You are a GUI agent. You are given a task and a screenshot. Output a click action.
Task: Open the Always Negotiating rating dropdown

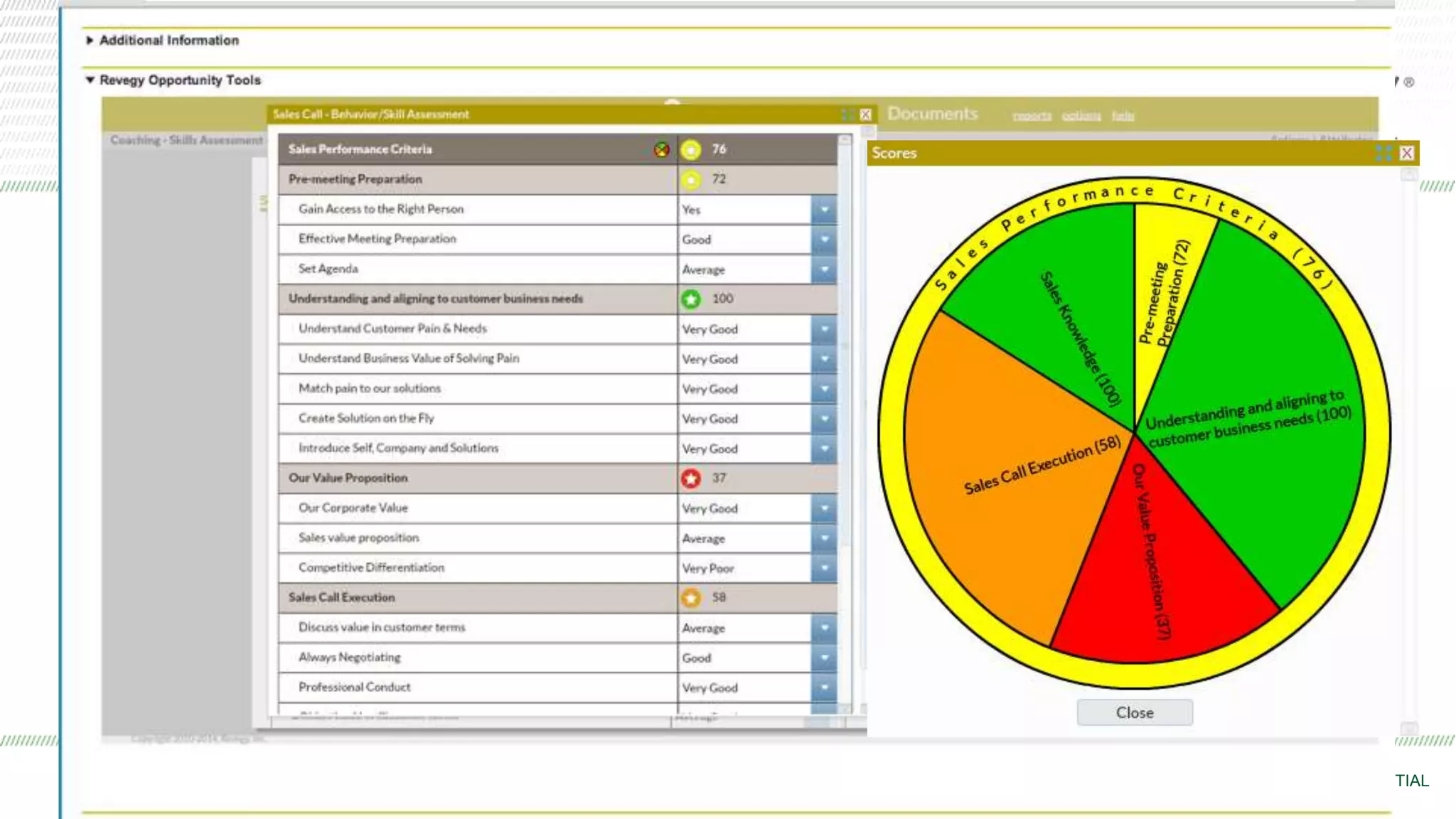[824, 658]
